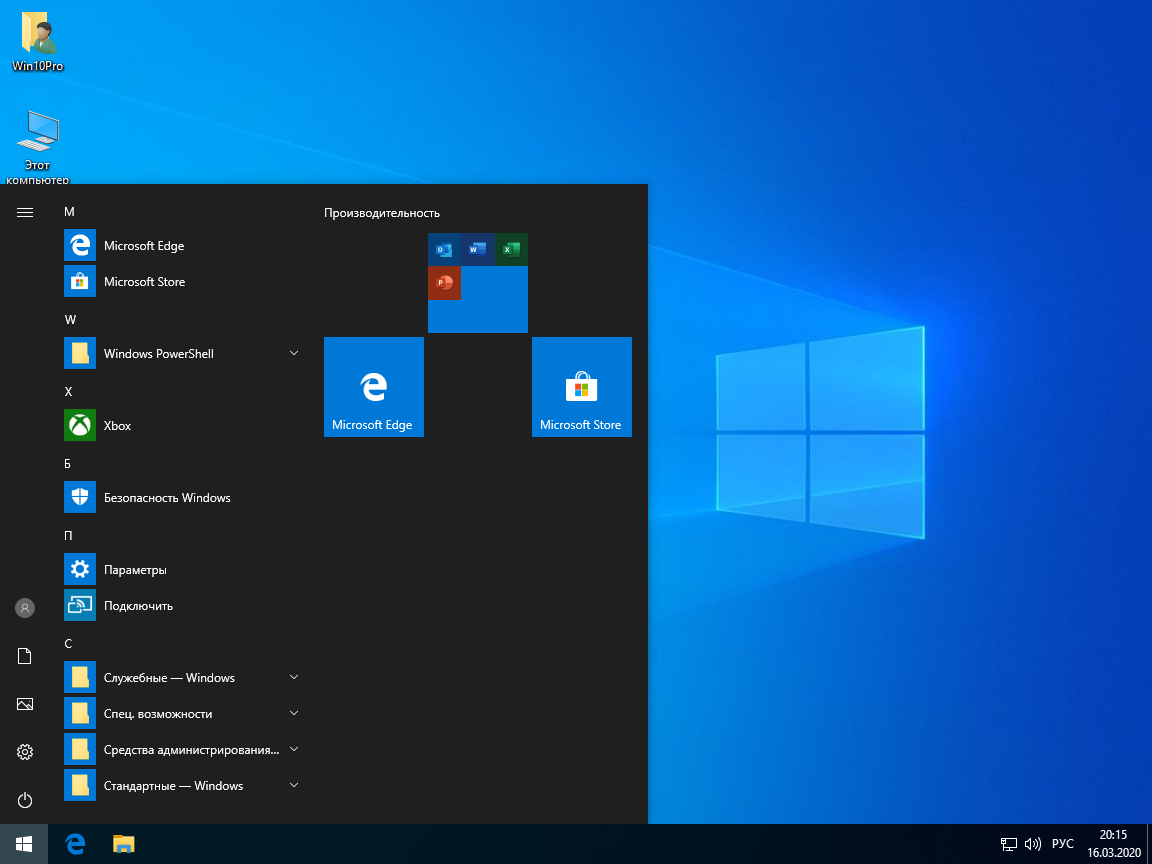This screenshot has height=864, width=1152.
Task: Open the Power button in Start menu
Action: [25, 800]
